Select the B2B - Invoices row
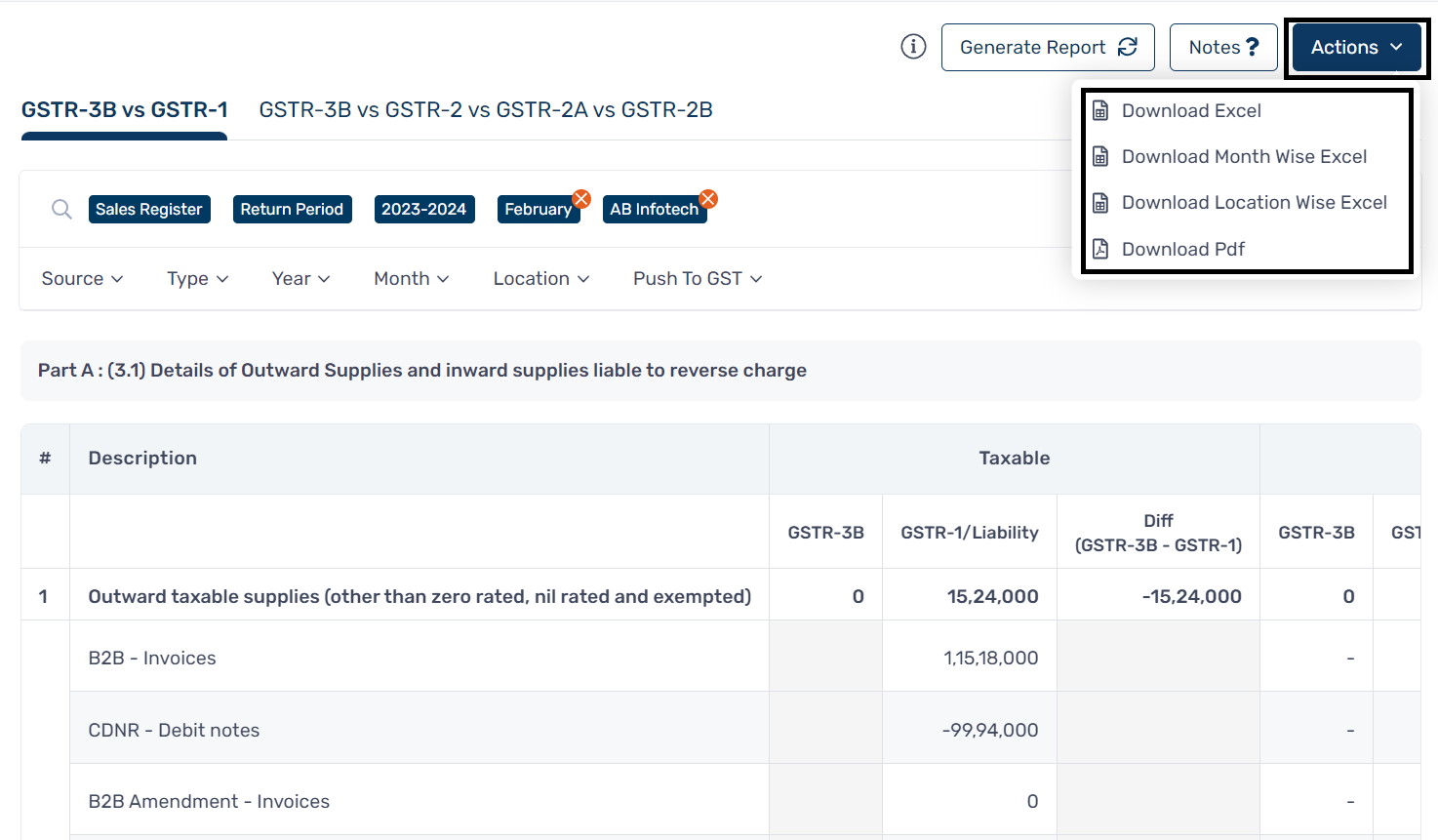The height and width of the screenshot is (840, 1438). pyautogui.click(x=152, y=658)
